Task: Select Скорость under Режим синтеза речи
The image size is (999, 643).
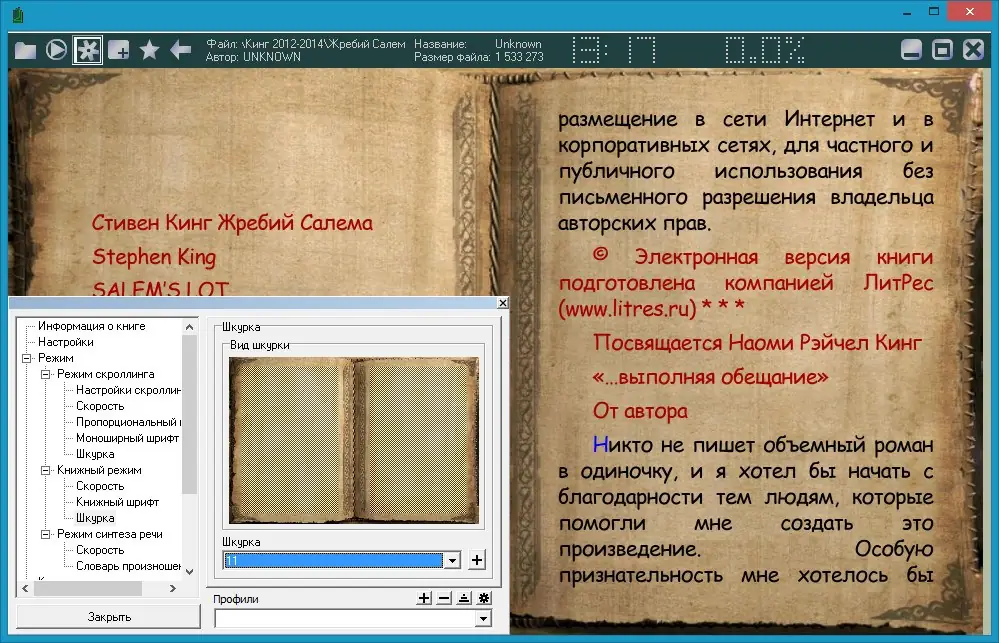Action: click(x=100, y=550)
